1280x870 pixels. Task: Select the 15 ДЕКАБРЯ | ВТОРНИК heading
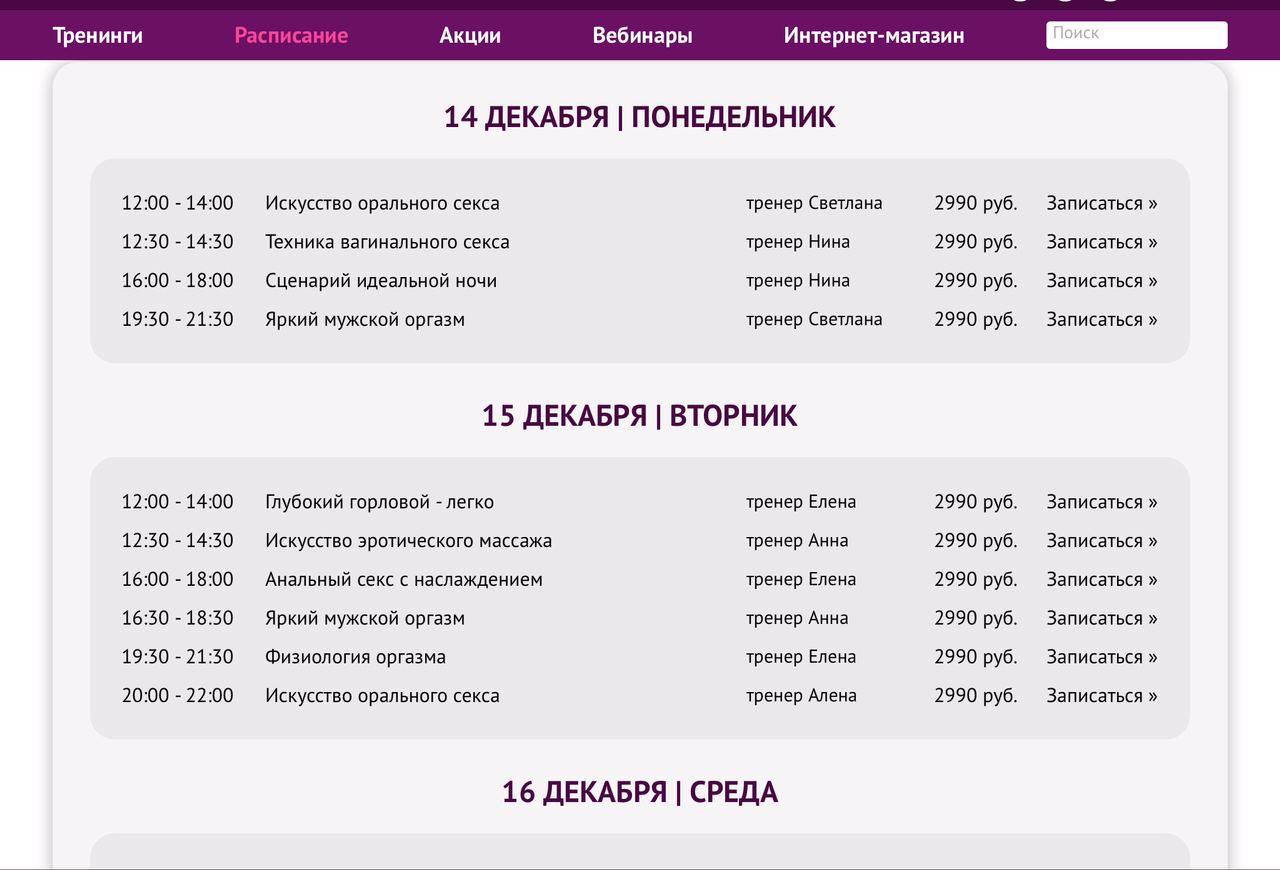tap(640, 415)
